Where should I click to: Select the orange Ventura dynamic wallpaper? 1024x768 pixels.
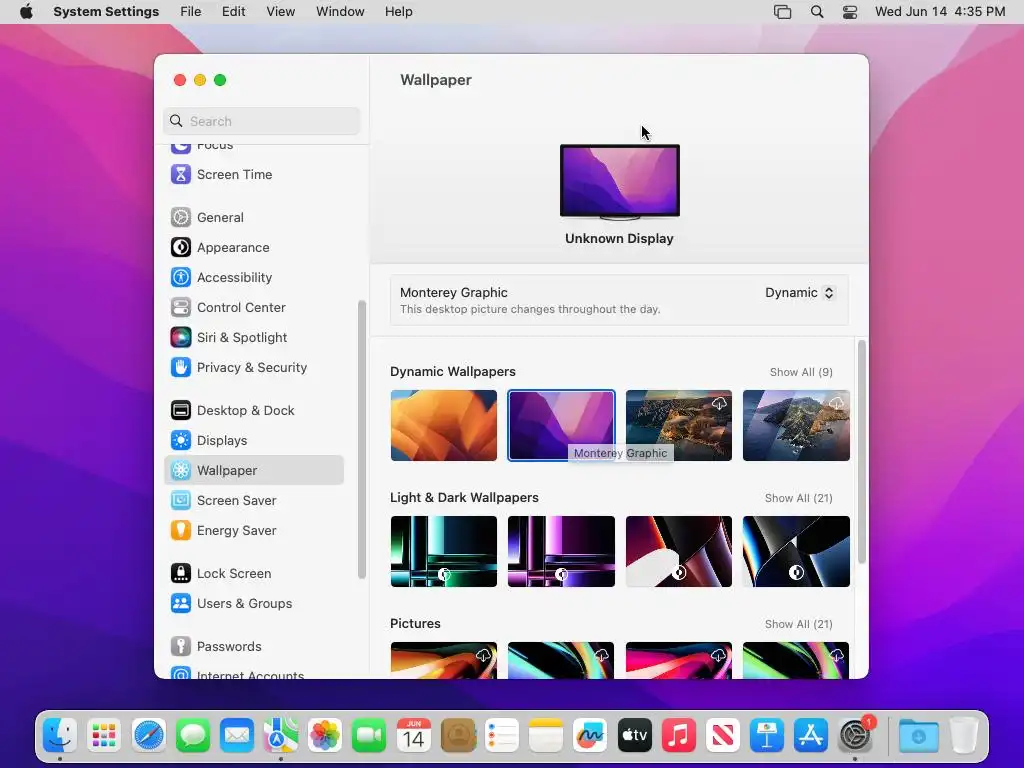coord(443,425)
